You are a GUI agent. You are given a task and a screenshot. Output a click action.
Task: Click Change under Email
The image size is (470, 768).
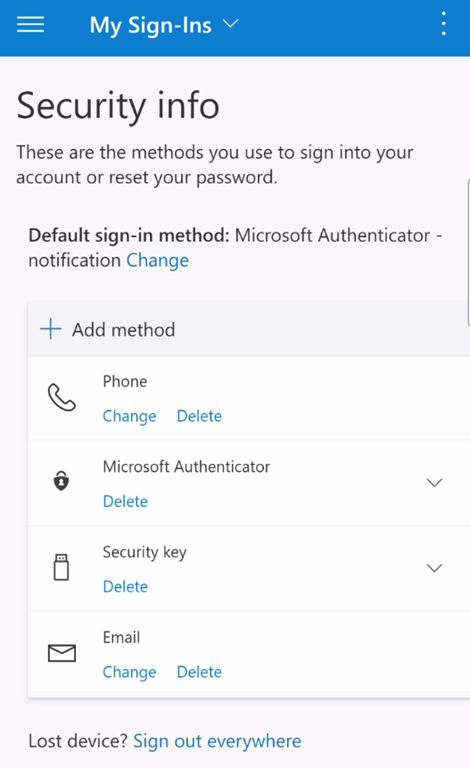129,672
